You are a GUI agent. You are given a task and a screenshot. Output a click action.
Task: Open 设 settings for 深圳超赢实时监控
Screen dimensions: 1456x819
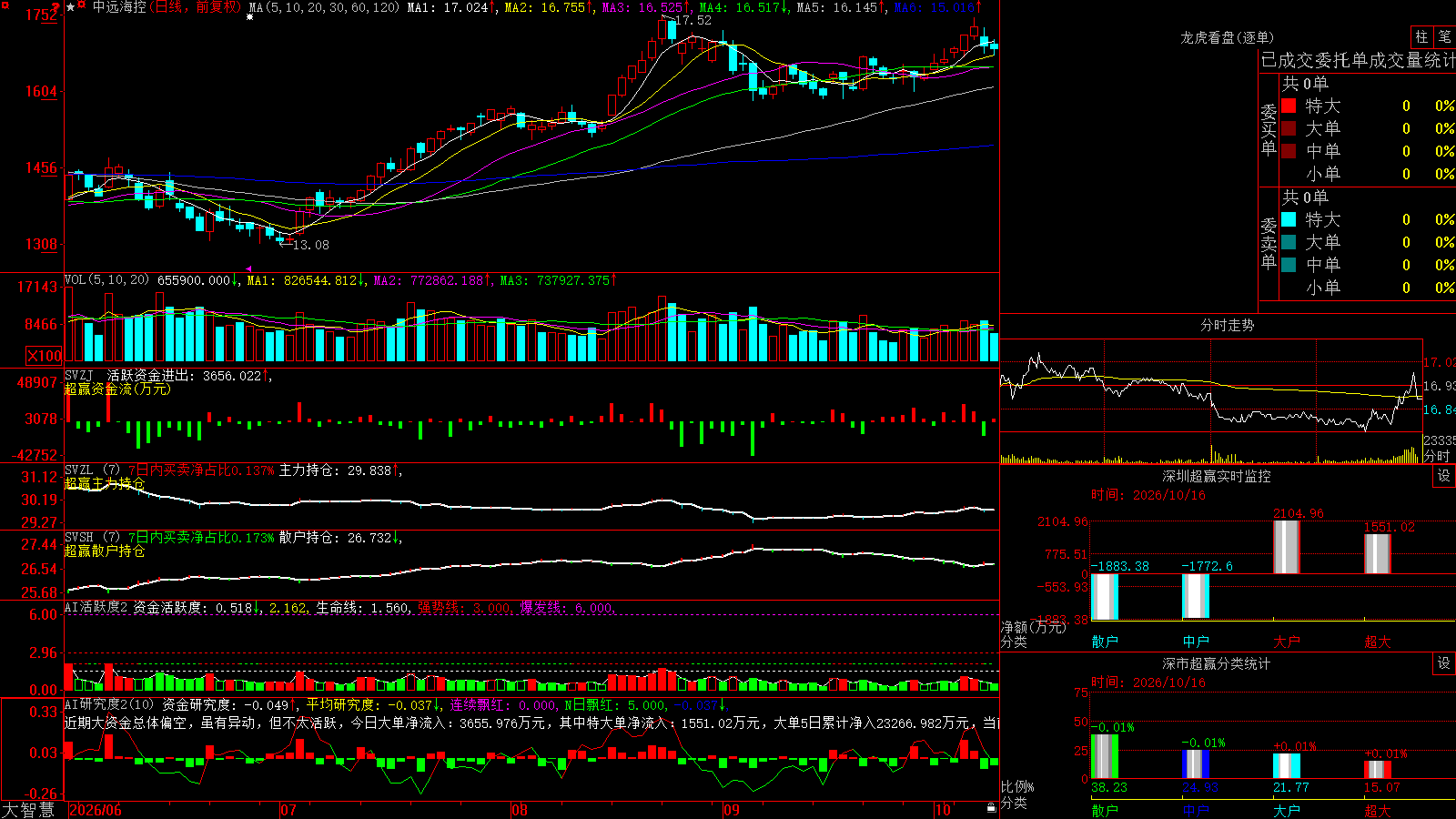(1444, 476)
